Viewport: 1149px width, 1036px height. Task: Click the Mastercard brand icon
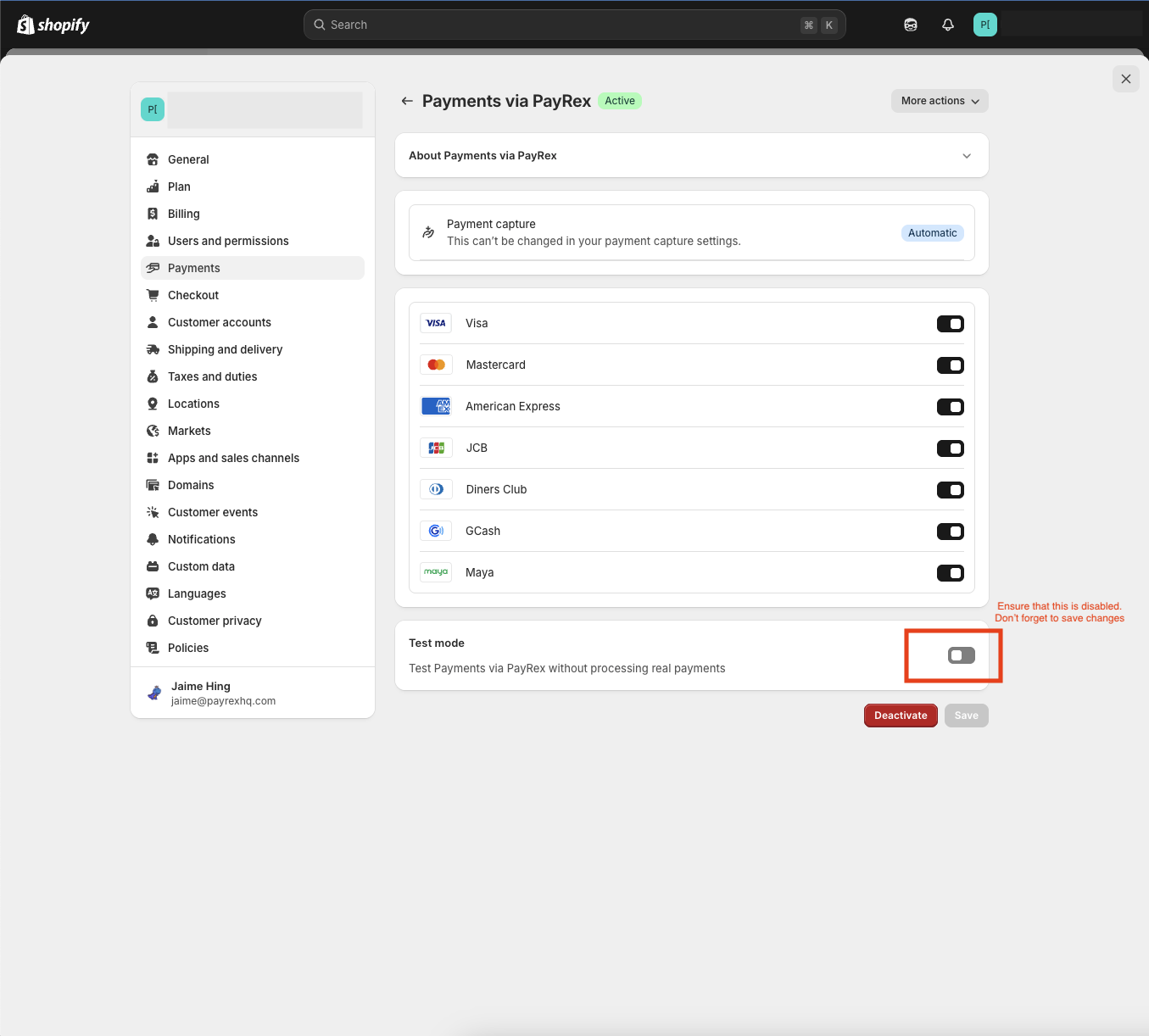point(435,364)
